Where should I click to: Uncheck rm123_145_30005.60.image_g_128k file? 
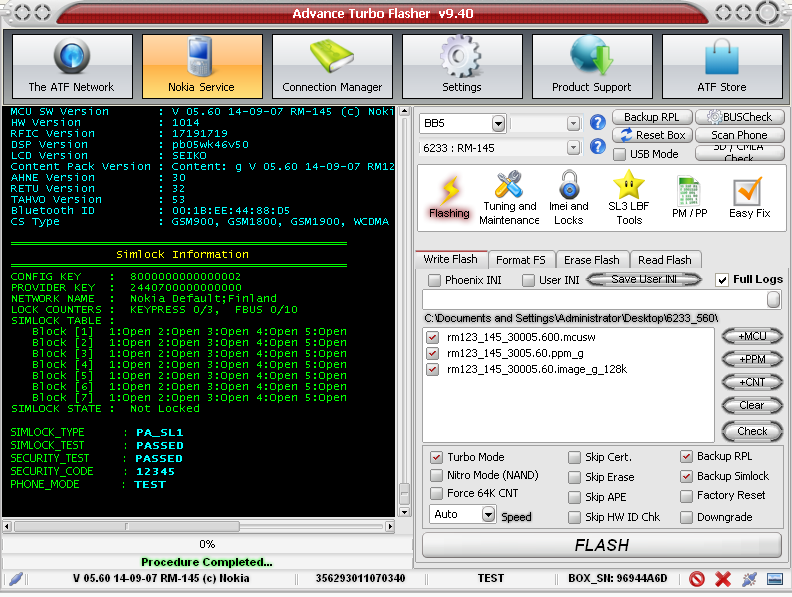click(432, 369)
